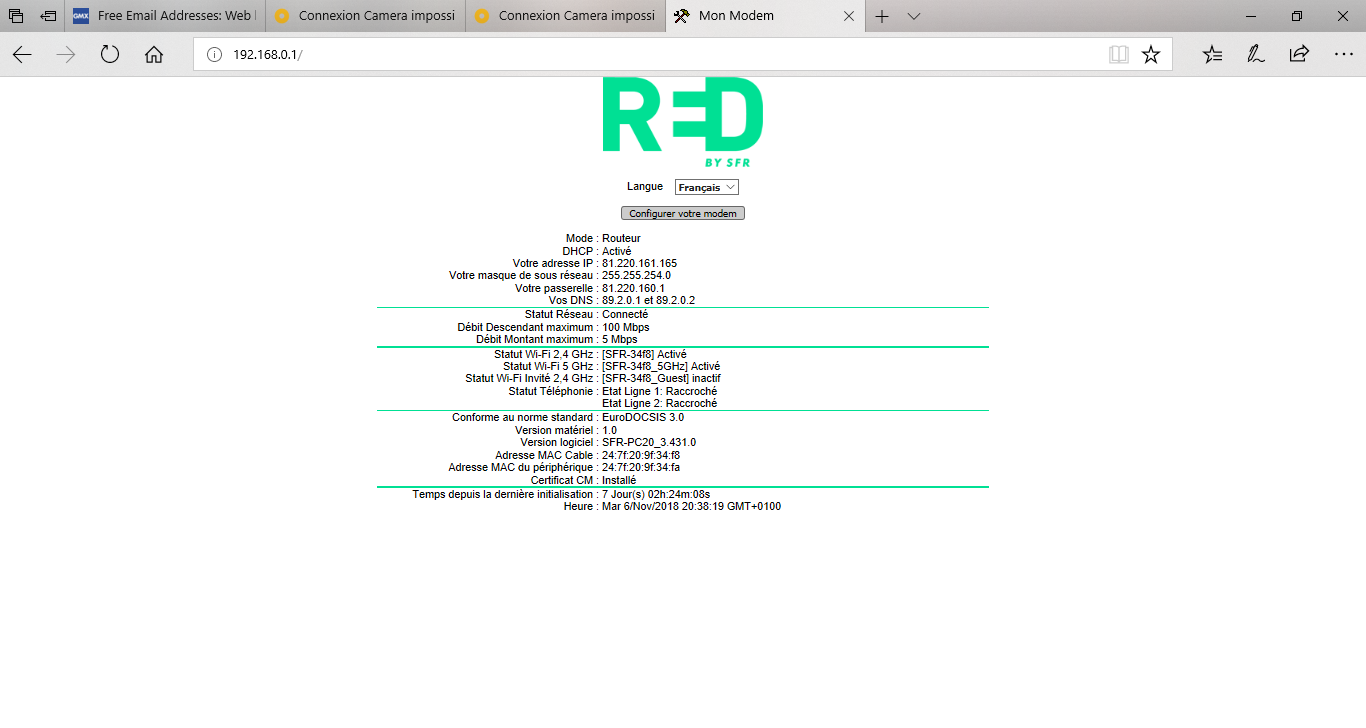Open the Favorites hub icon

coord(1212,55)
